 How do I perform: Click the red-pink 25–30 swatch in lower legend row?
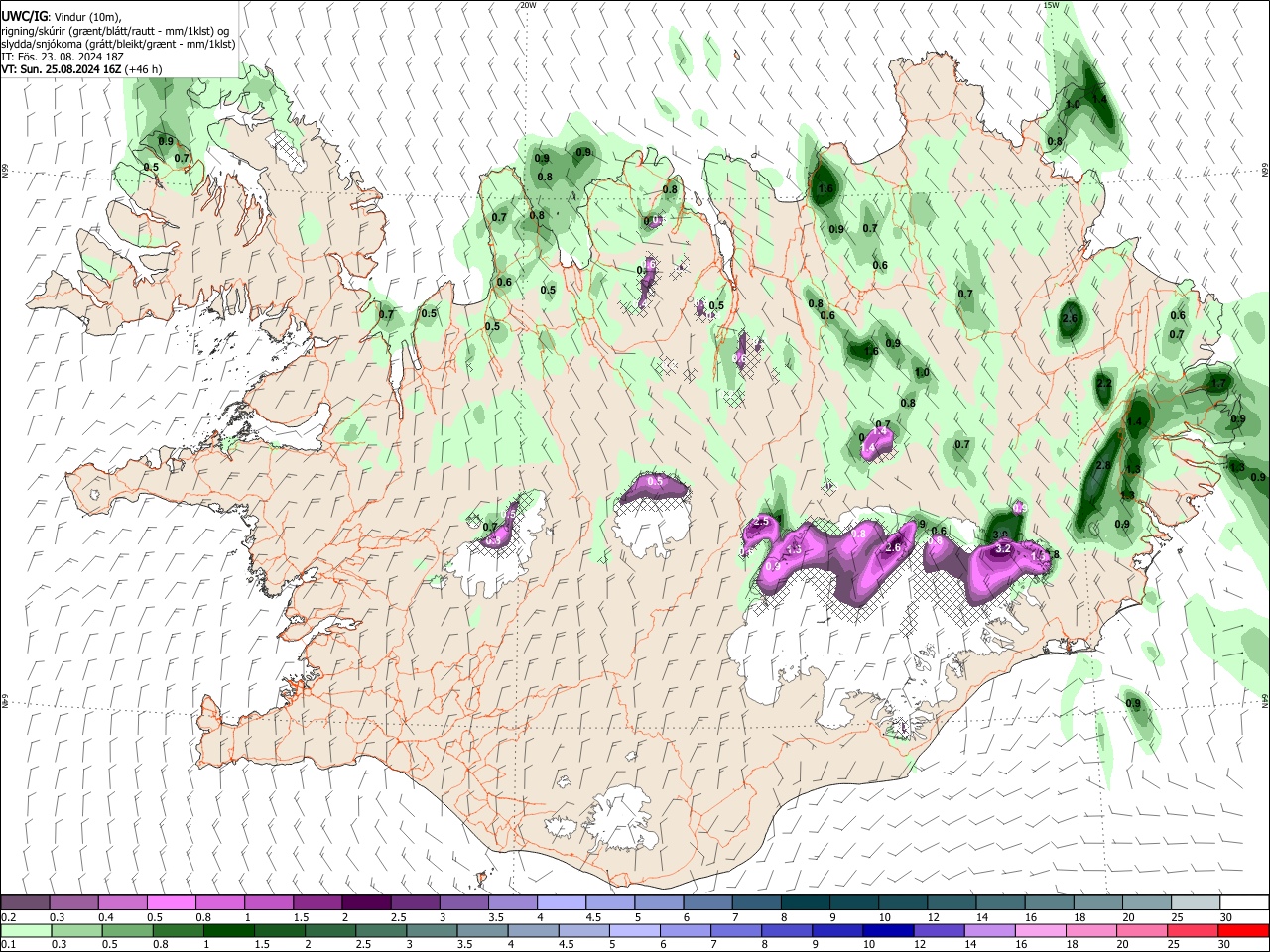pos(1193,930)
